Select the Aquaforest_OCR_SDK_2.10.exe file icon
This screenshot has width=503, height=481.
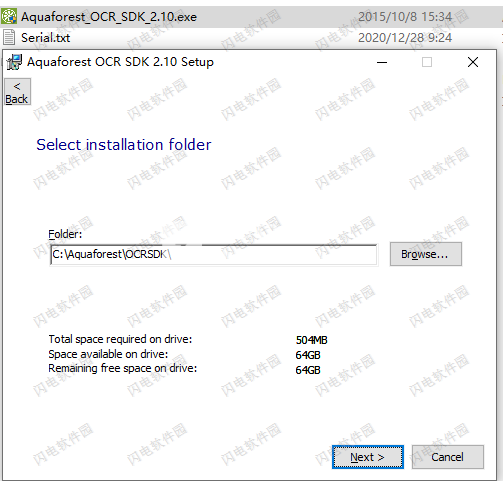point(9,16)
